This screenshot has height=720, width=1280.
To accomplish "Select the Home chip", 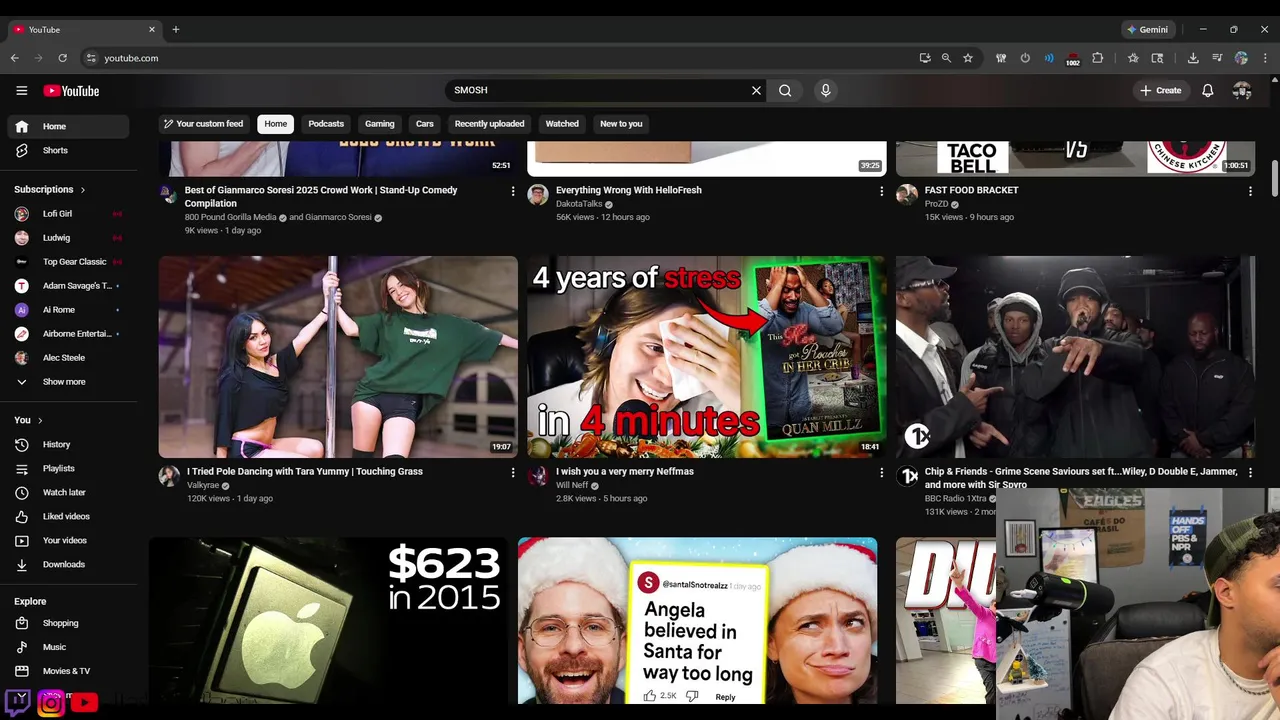I will 276,124.
